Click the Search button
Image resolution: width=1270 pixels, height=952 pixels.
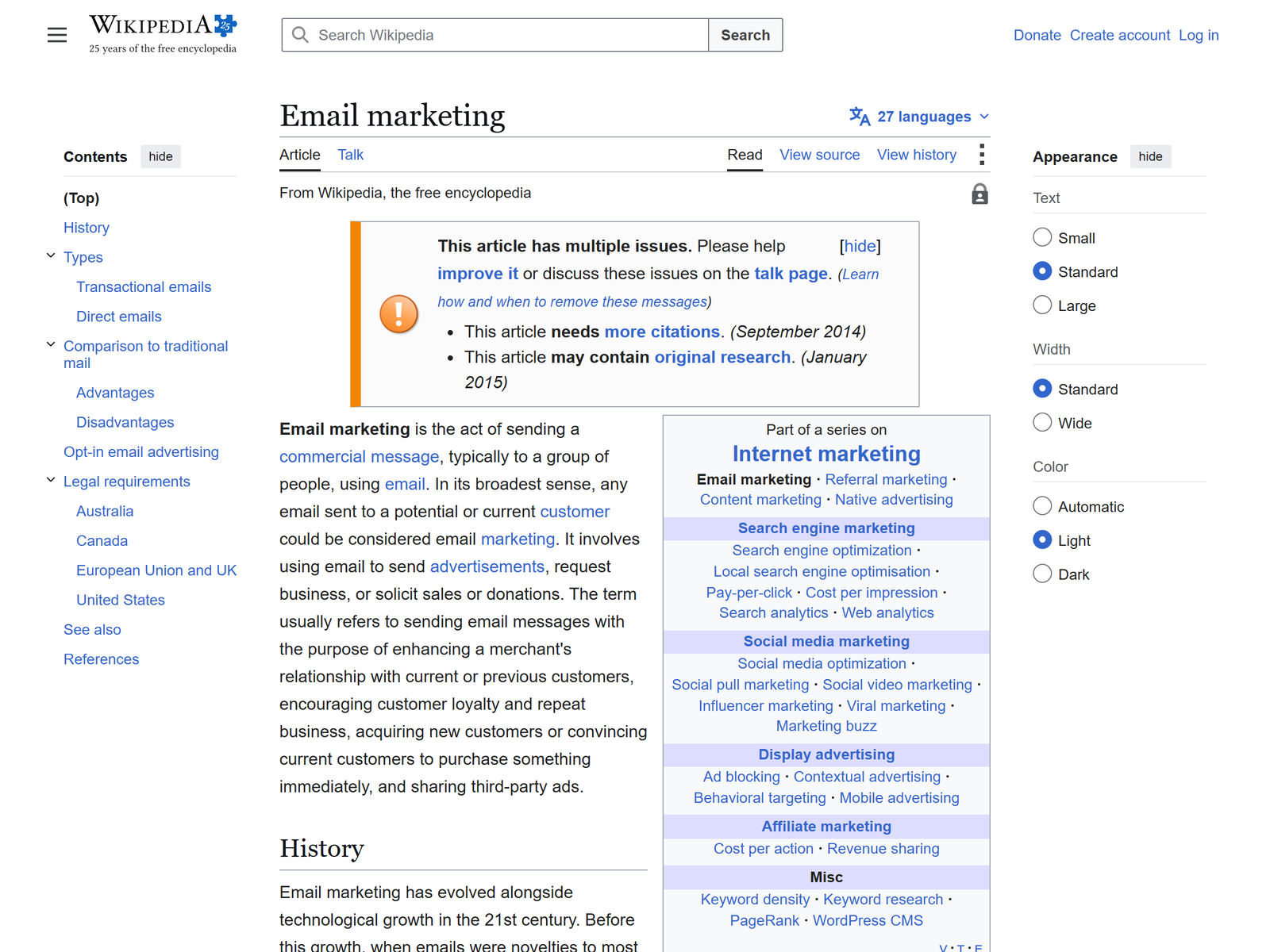click(x=745, y=35)
